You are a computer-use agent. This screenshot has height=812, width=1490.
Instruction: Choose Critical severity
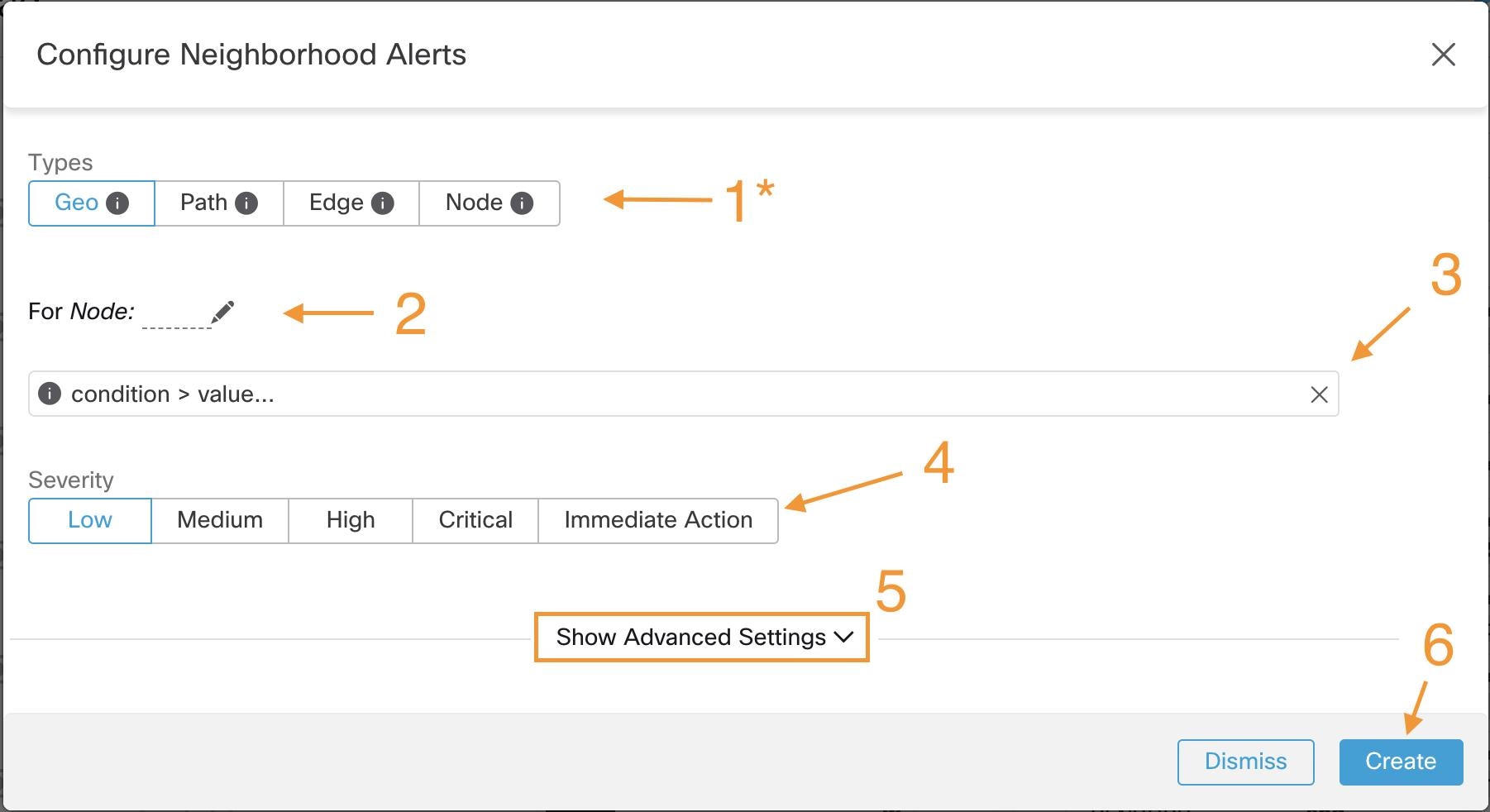[475, 520]
